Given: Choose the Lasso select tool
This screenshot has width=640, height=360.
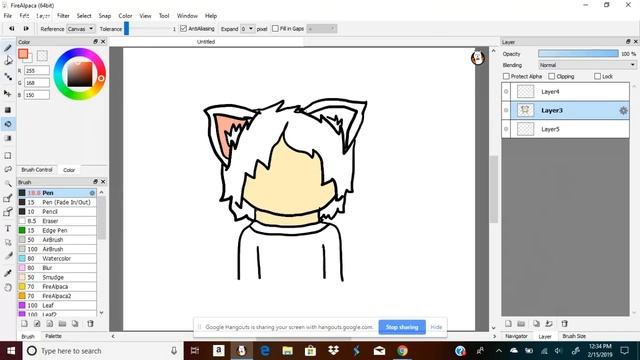Looking at the screenshot, I should pos(8,169).
